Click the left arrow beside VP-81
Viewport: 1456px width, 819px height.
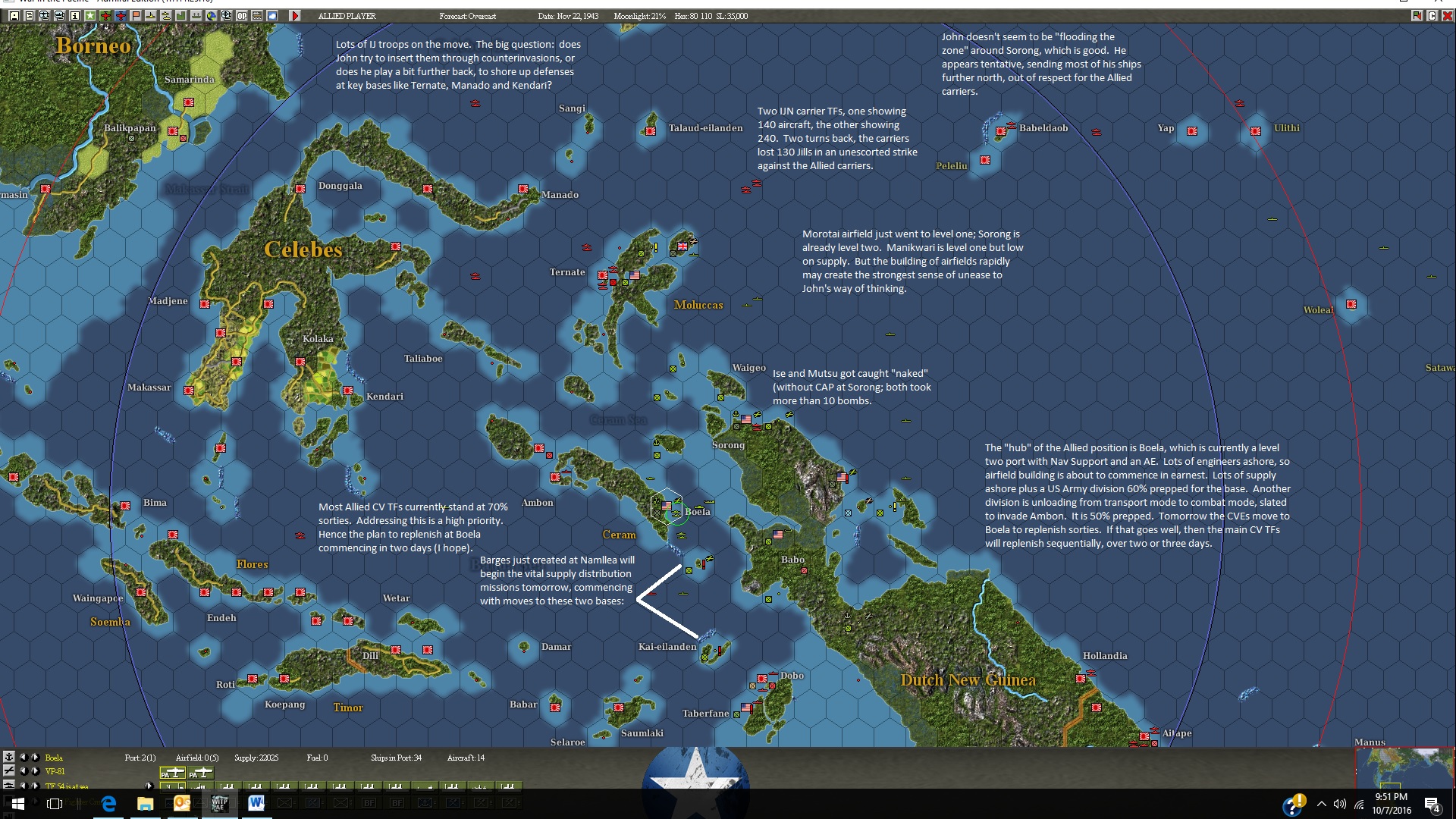click(24, 770)
